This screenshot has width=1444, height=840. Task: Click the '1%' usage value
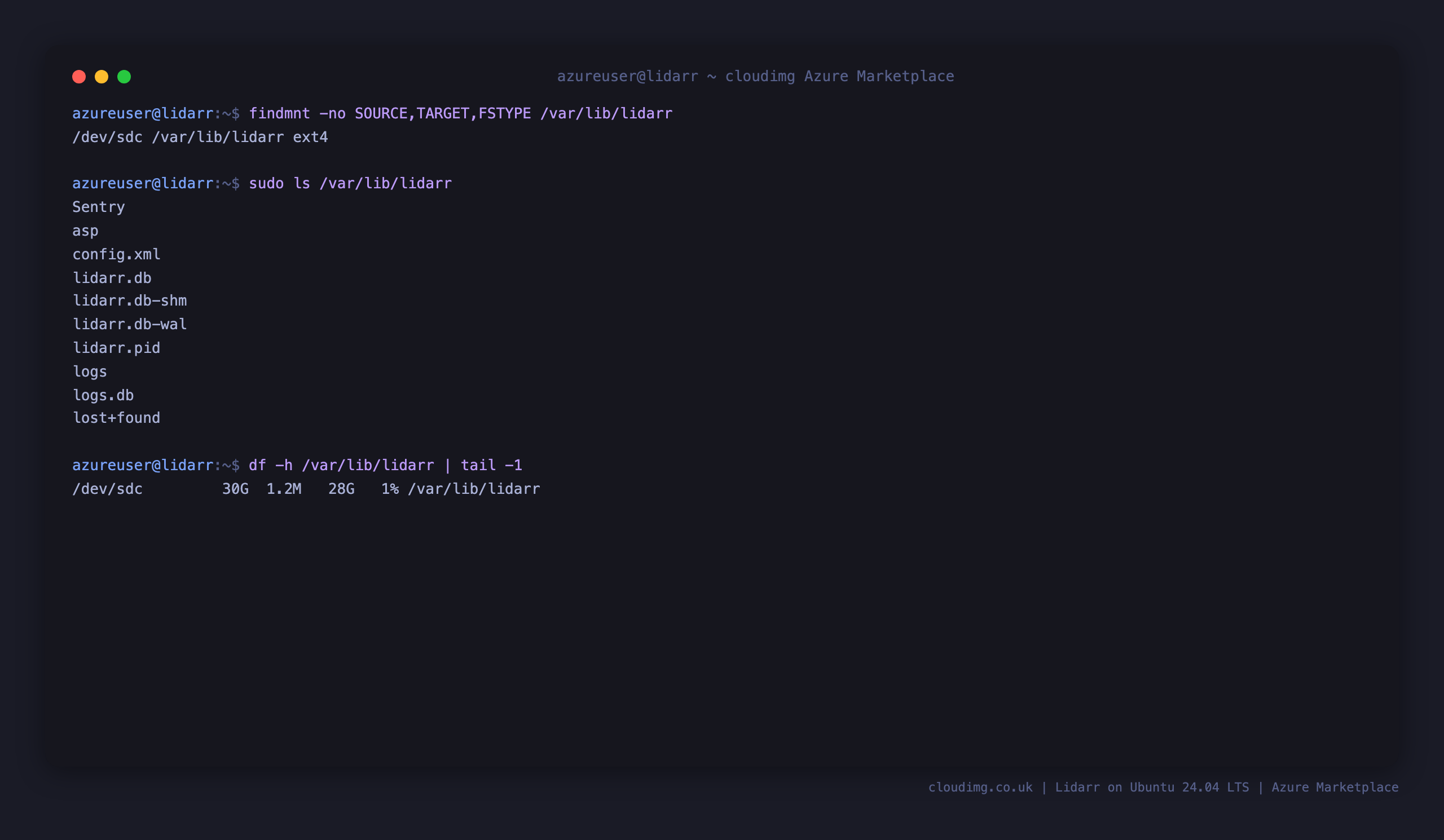(x=390, y=489)
